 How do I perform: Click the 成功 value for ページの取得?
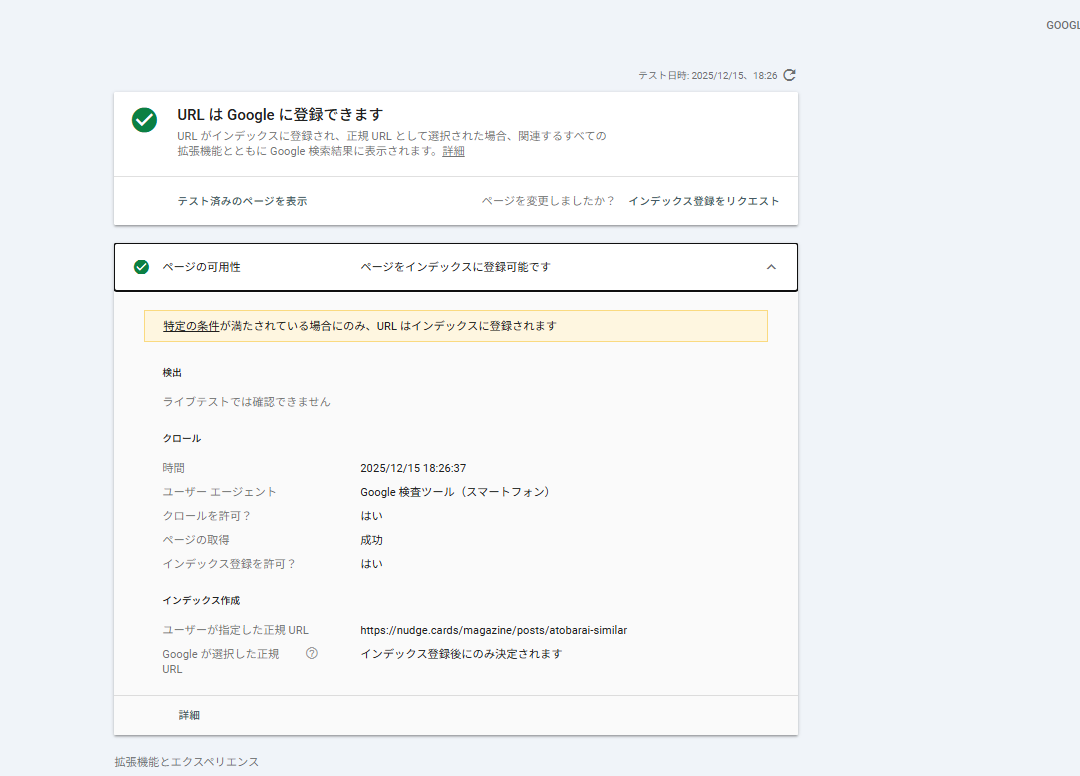coord(371,541)
